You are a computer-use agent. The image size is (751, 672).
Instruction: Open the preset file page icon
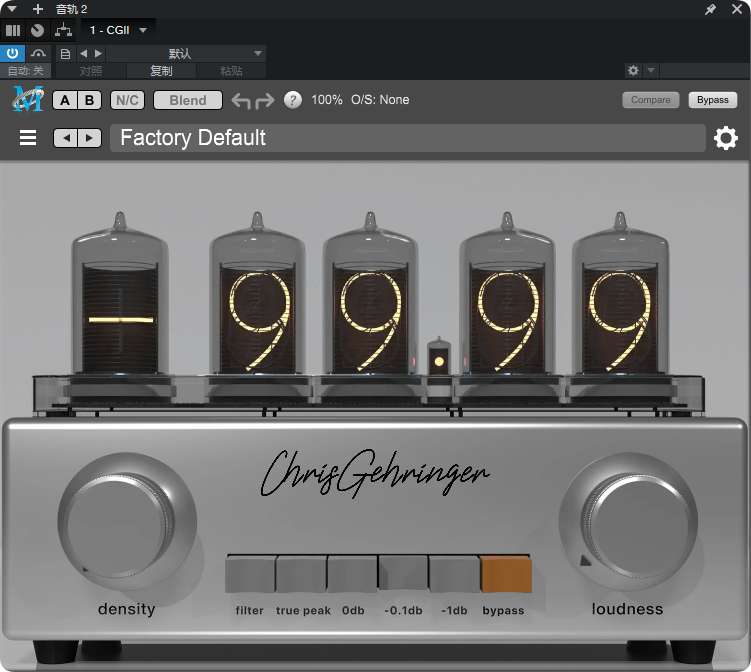pyautogui.click(x=65, y=54)
